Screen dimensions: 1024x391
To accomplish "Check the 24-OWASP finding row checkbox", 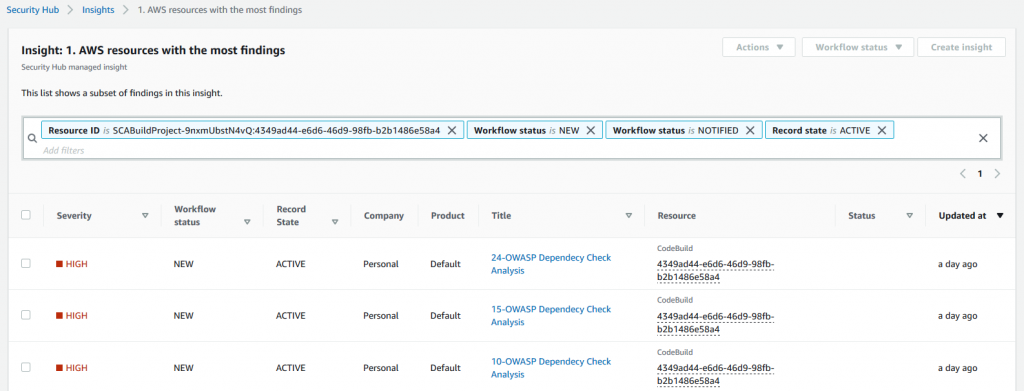I will pyautogui.click(x=26, y=263).
